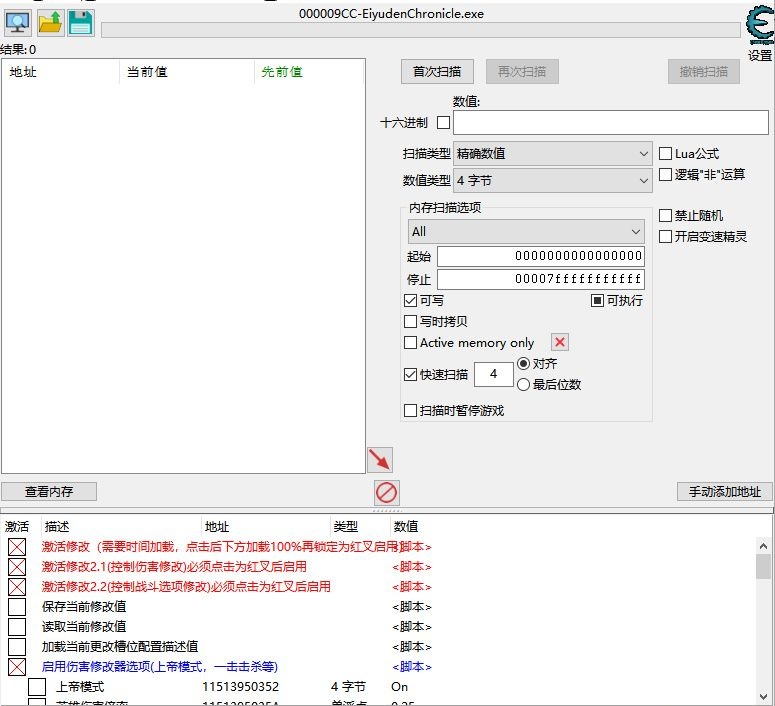Open 数值类型 value type dropdown
The image size is (775, 706).
pos(553,180)
